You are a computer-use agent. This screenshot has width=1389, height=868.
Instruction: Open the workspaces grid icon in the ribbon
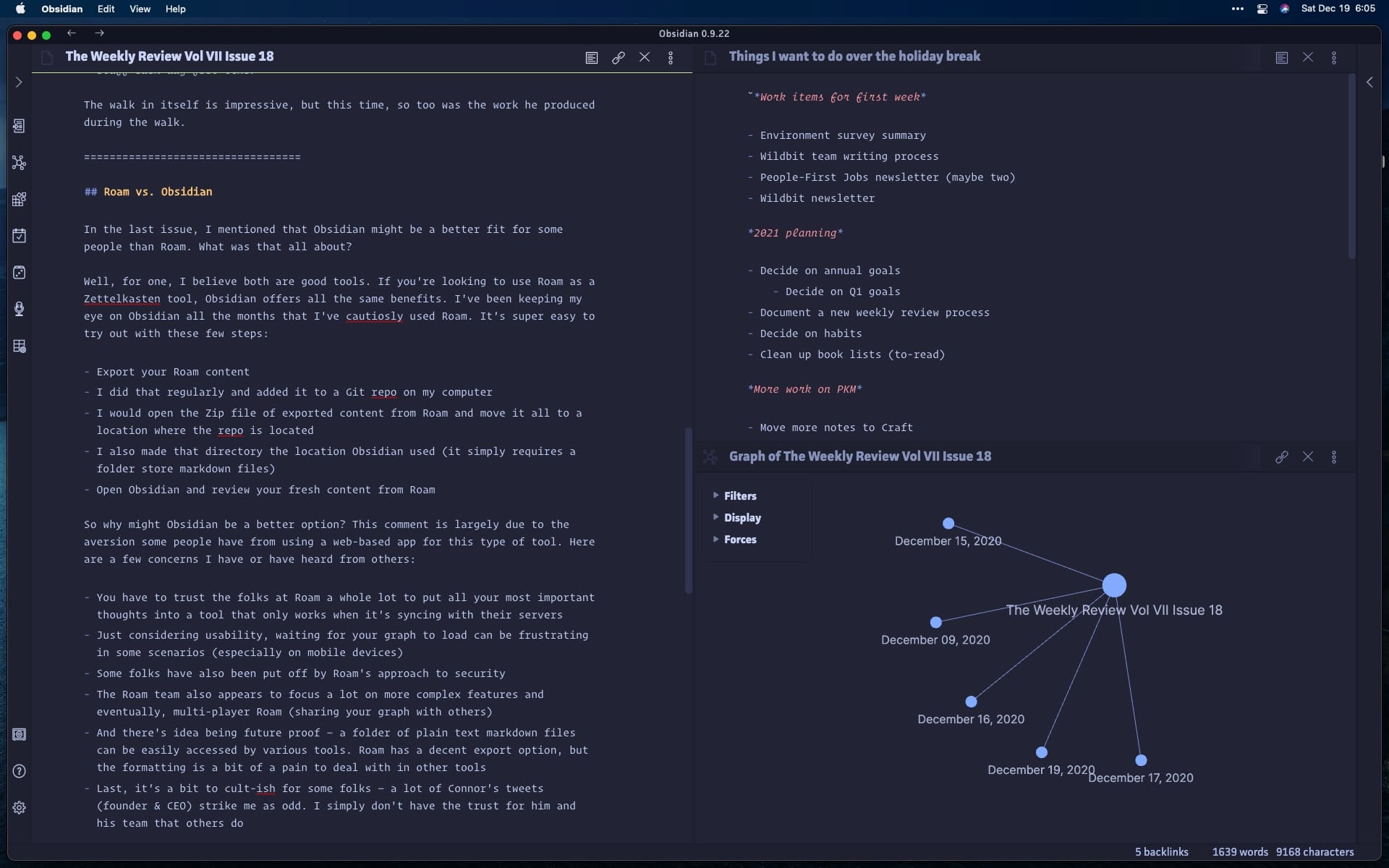point(20,199)
